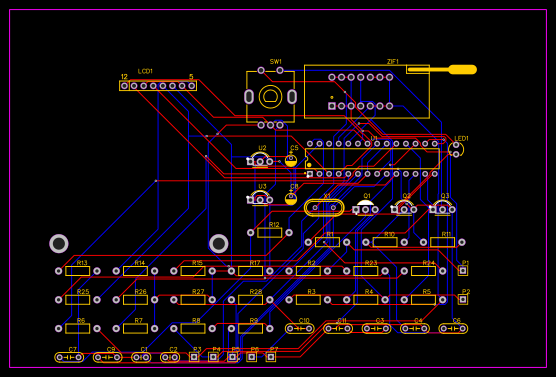
Task: Select resistor R15 body
Action: point(193,271)
